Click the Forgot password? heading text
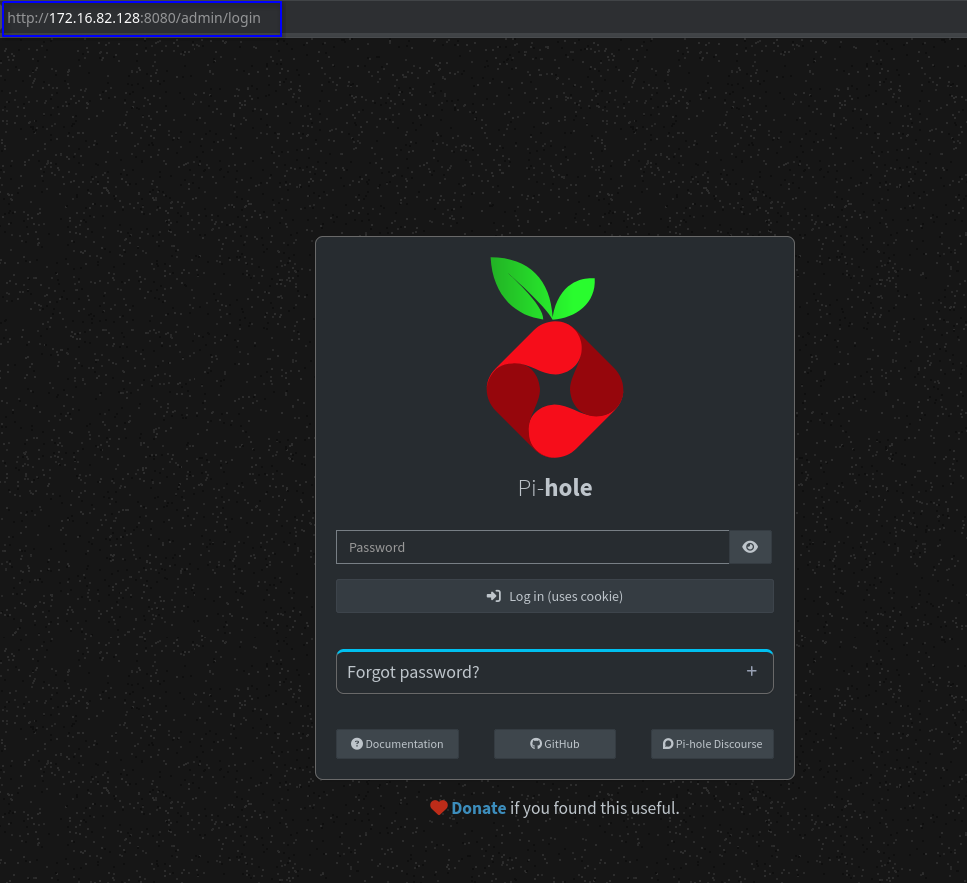The image size is (967, 883). [x=413, y=672]
